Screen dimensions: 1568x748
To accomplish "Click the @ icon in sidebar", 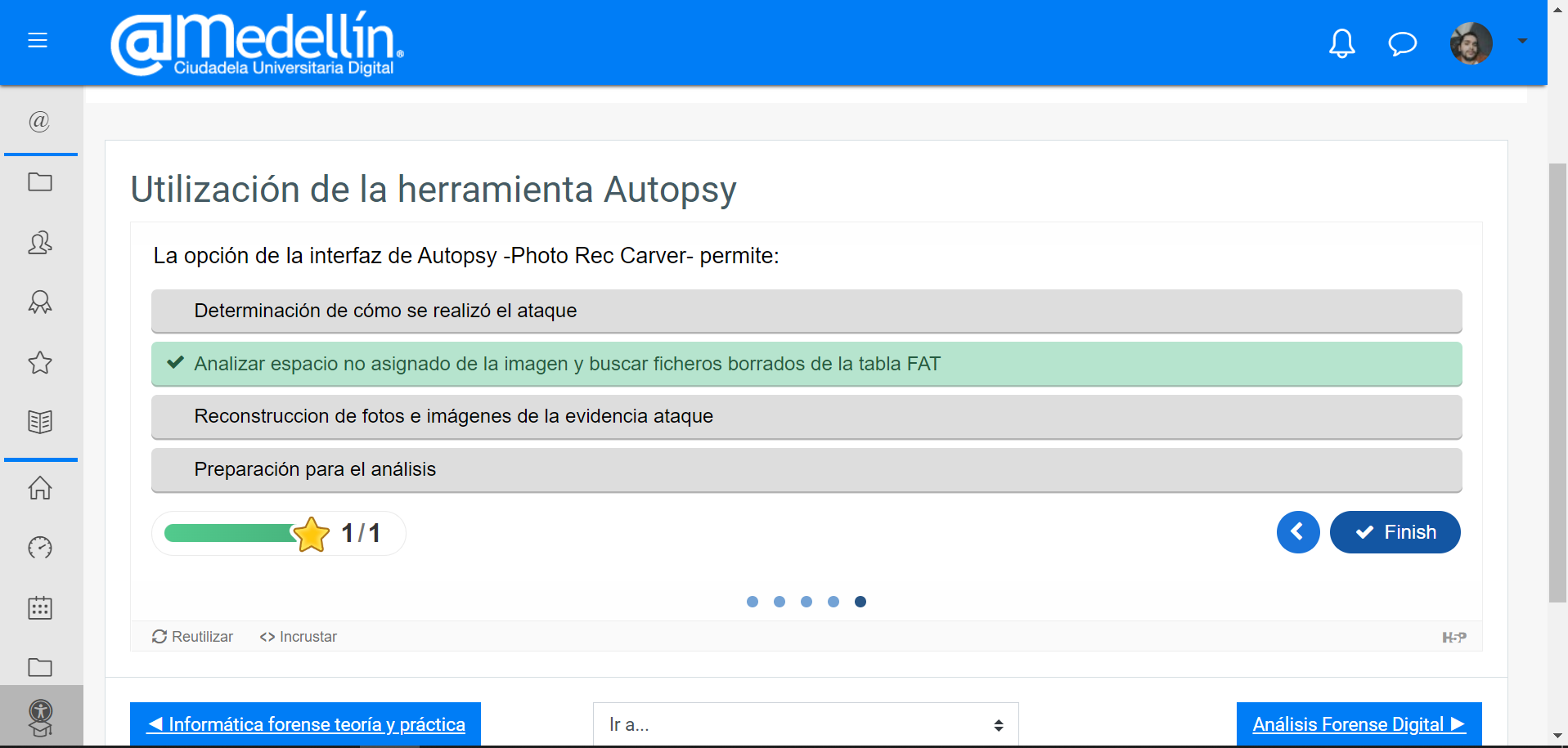I will click(x=39, y=121).
